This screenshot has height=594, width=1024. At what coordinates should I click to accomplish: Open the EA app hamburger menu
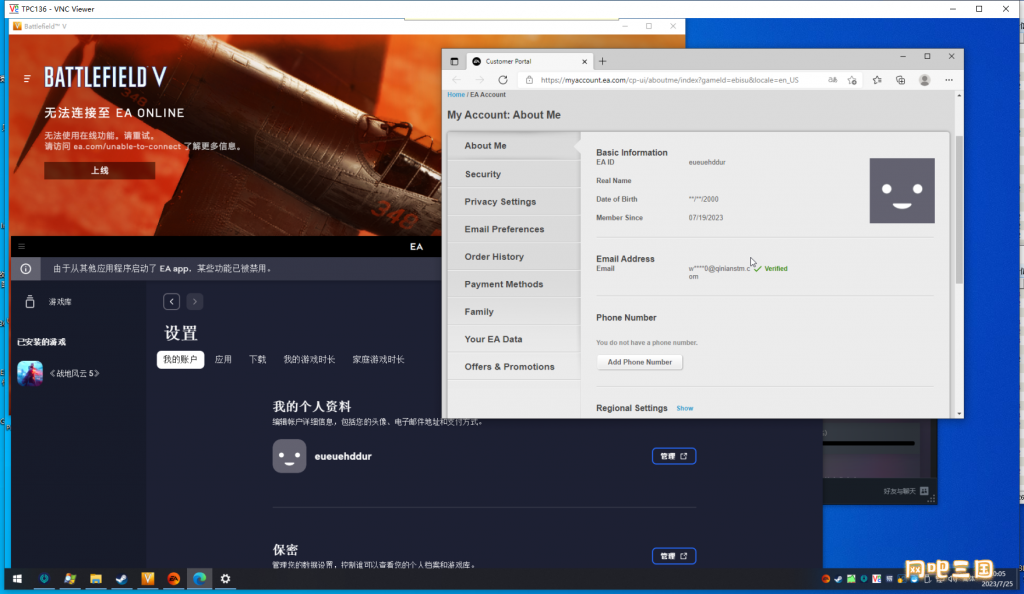(22, 247)
